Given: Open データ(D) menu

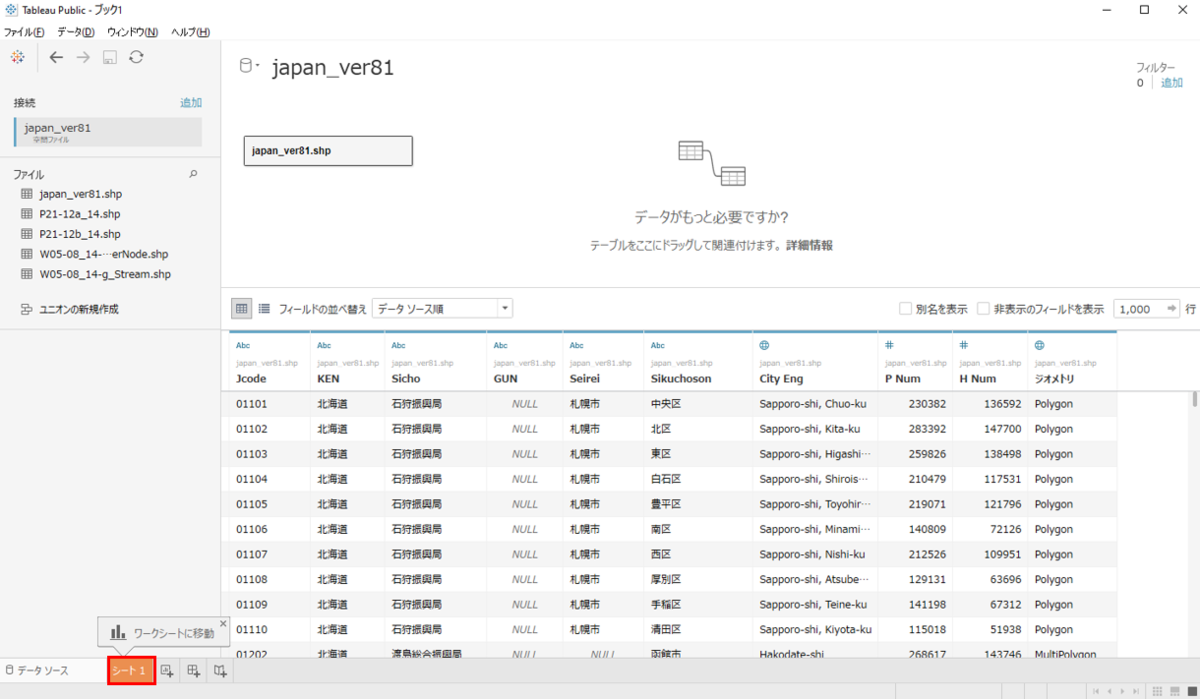Looking at the screenshot, I should pyautogui.click(x=76, y=32).
